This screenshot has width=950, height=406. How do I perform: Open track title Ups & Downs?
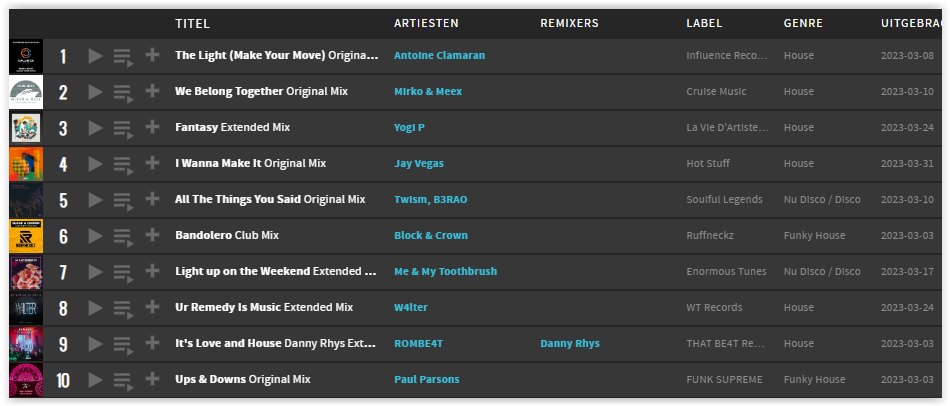[210, 379]
